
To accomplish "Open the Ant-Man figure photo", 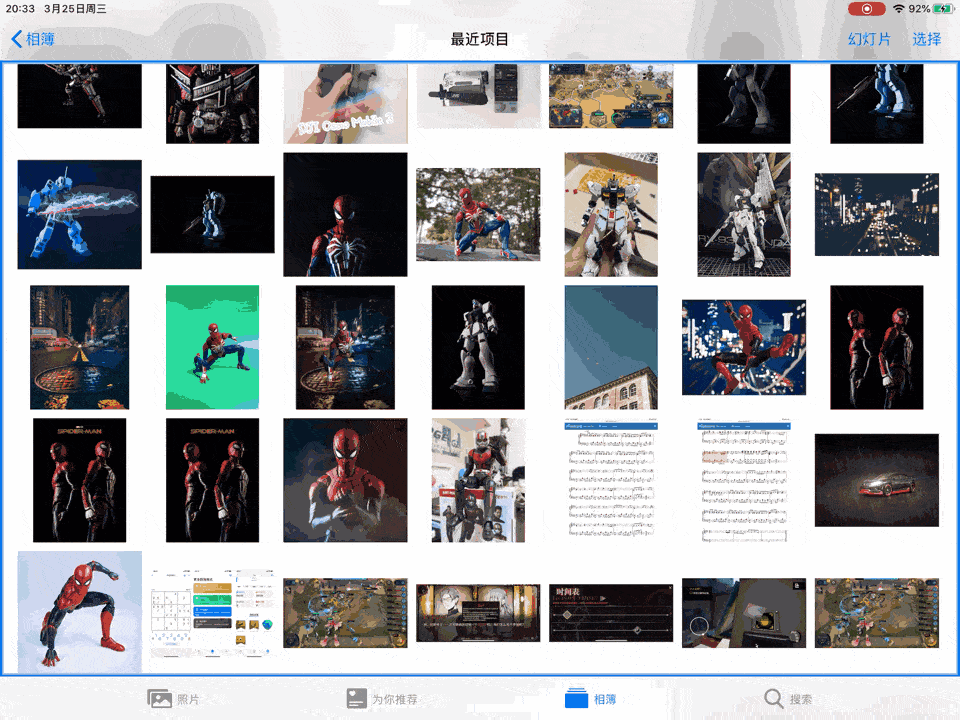I will tap(478, 480).
